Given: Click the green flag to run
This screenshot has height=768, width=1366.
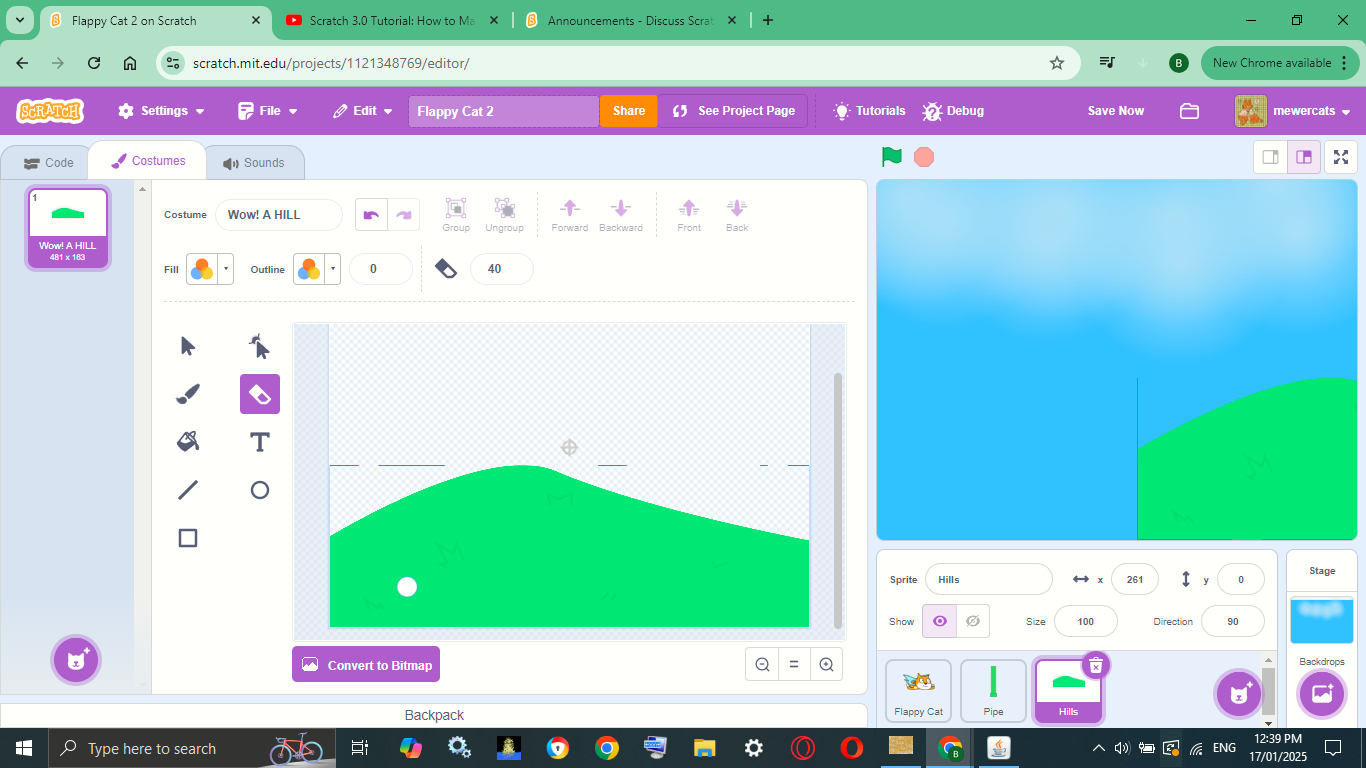Looking at the screenshot, I should click(892, 157).
